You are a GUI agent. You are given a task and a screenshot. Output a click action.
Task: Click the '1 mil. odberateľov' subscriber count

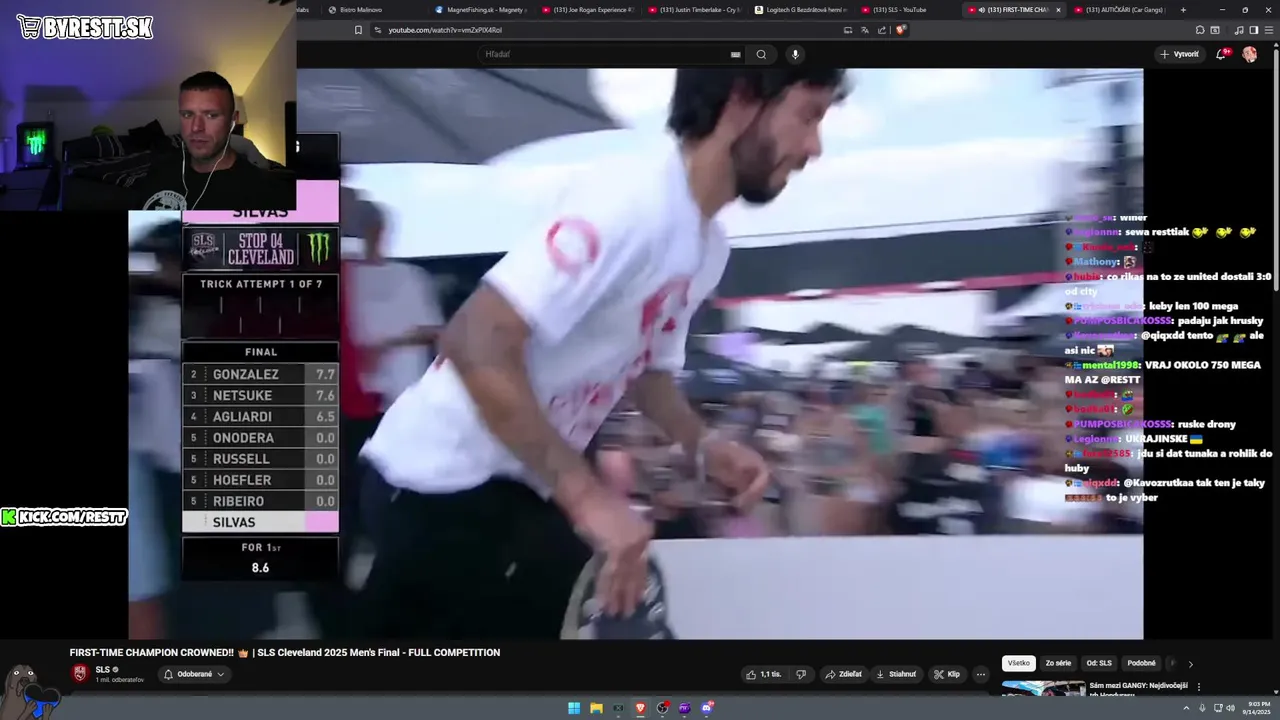(x=120, y=680)
